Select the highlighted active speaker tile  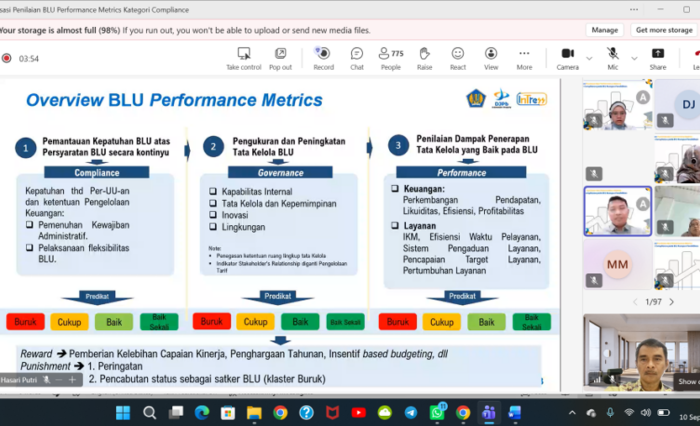(x=618, y=211)
